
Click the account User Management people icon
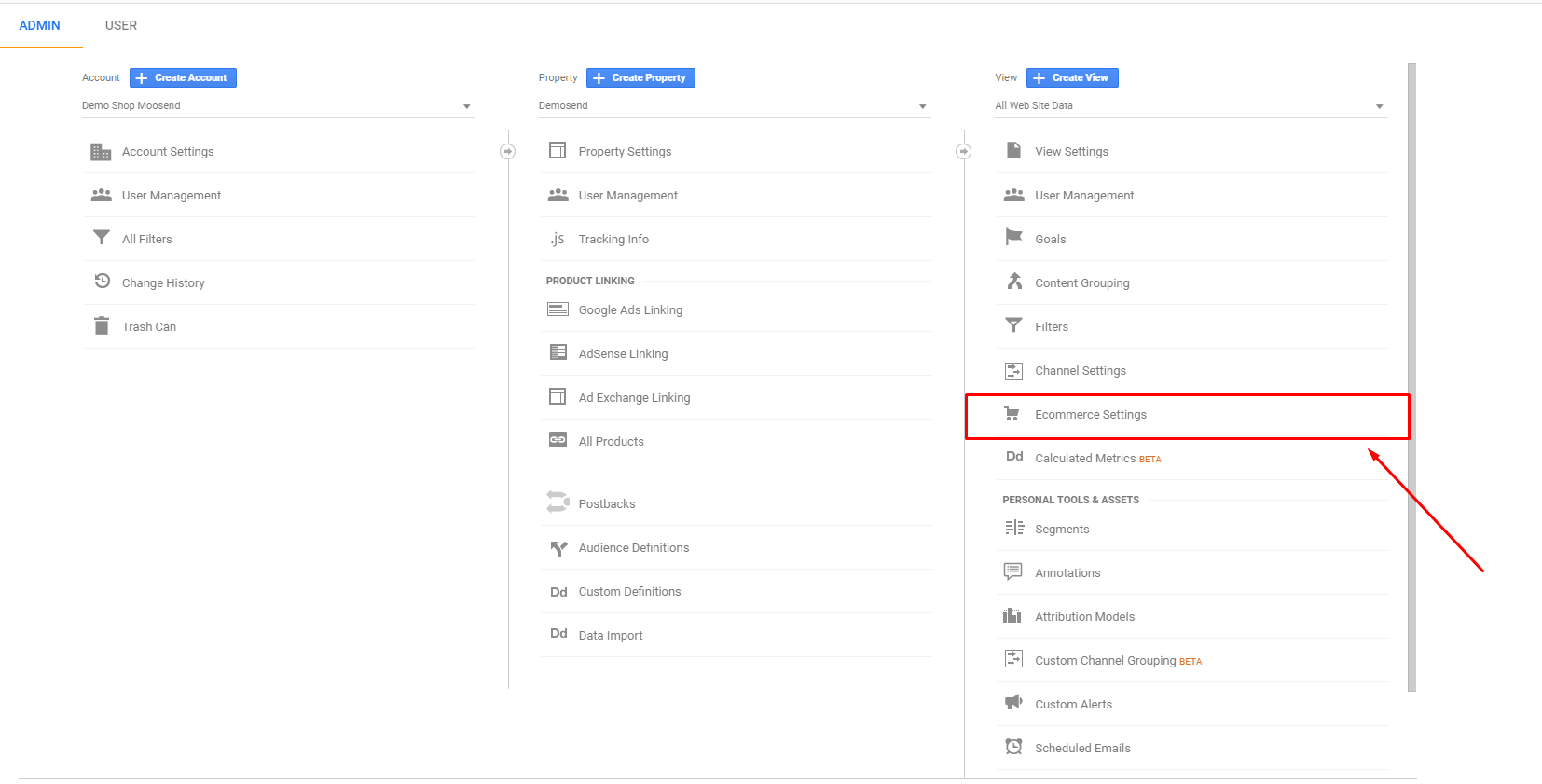coord(101,195)
